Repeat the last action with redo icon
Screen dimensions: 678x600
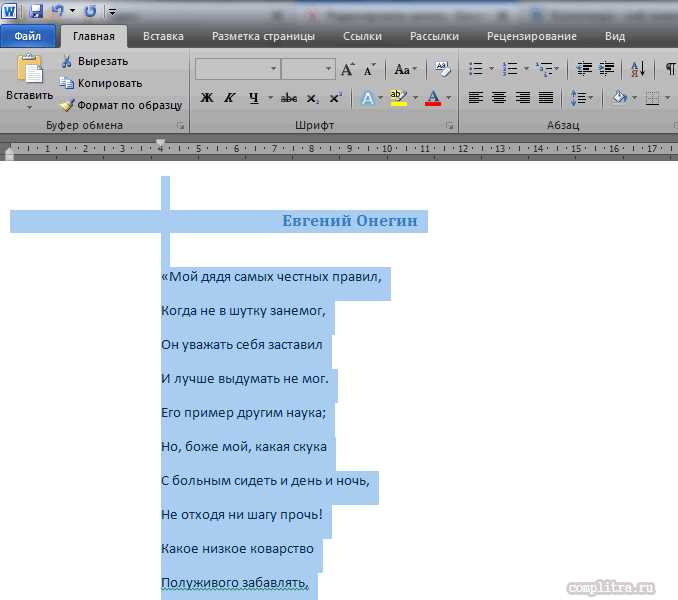click(x=90, y=11)
